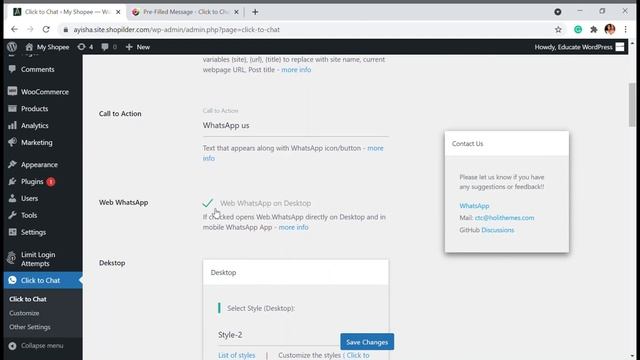Bookmark this page with star icon
This screenshot has width=640, height=360.
pyautogui.click(x=558, y=29)
